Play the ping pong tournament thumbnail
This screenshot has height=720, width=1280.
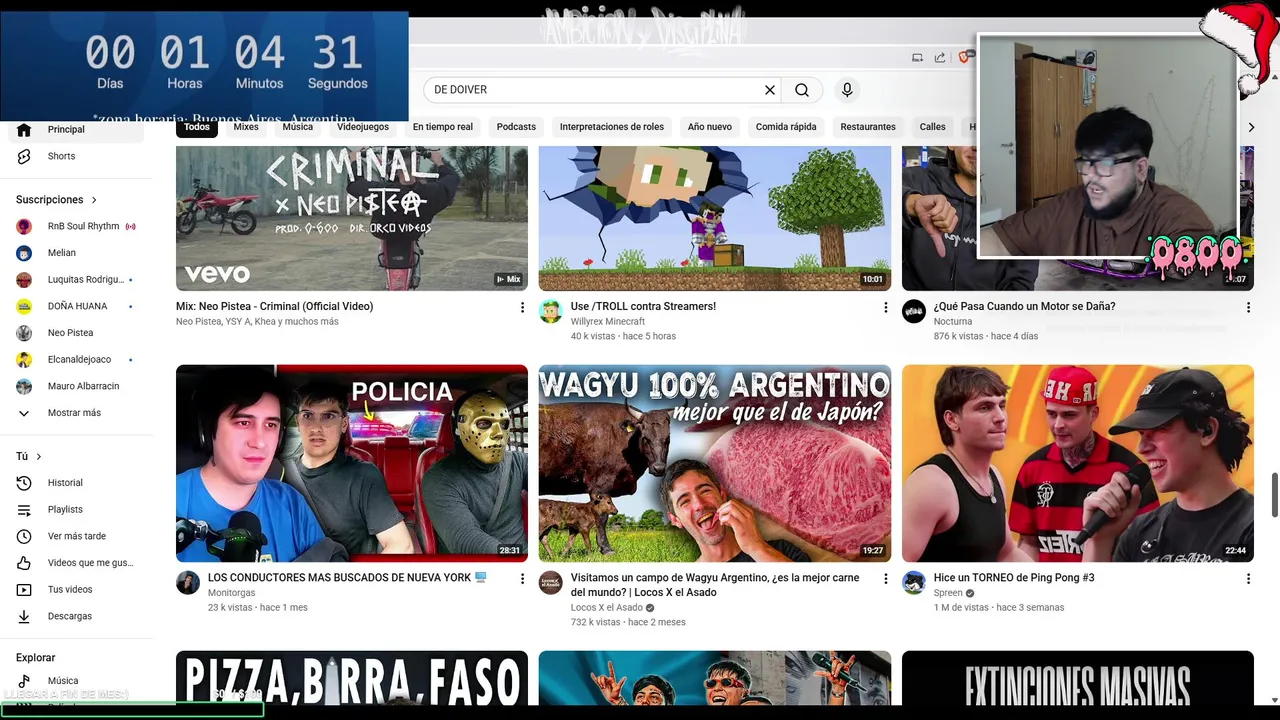[1078, 463]
